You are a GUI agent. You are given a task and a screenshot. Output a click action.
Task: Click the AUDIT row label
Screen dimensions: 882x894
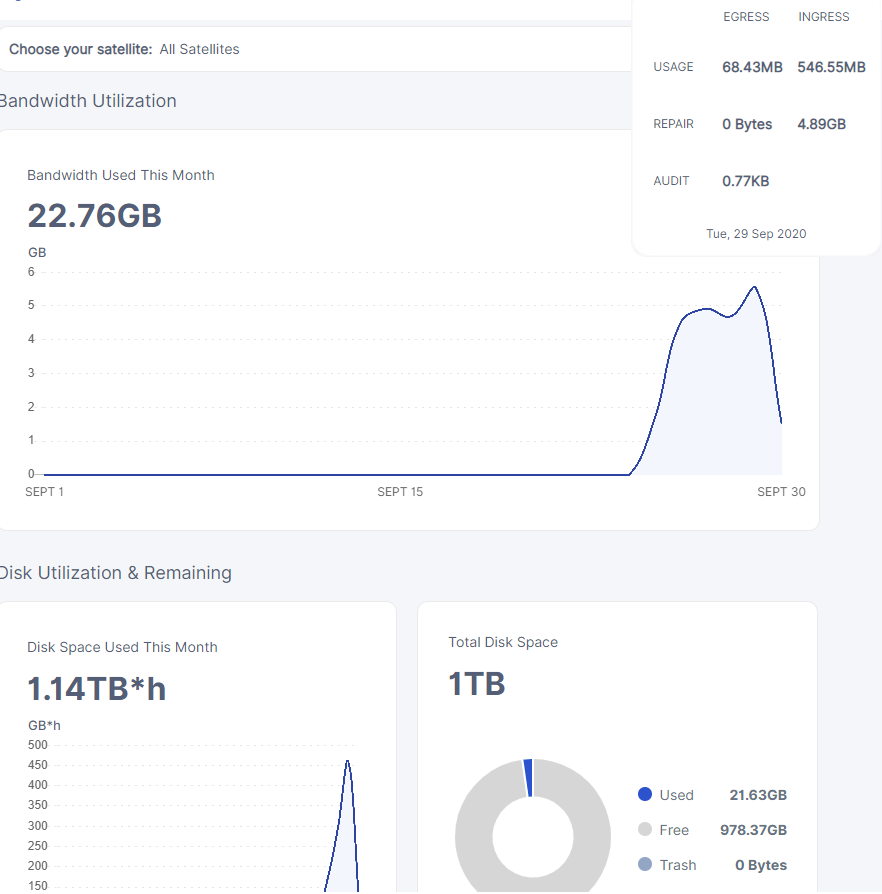[x=671, y=181]
